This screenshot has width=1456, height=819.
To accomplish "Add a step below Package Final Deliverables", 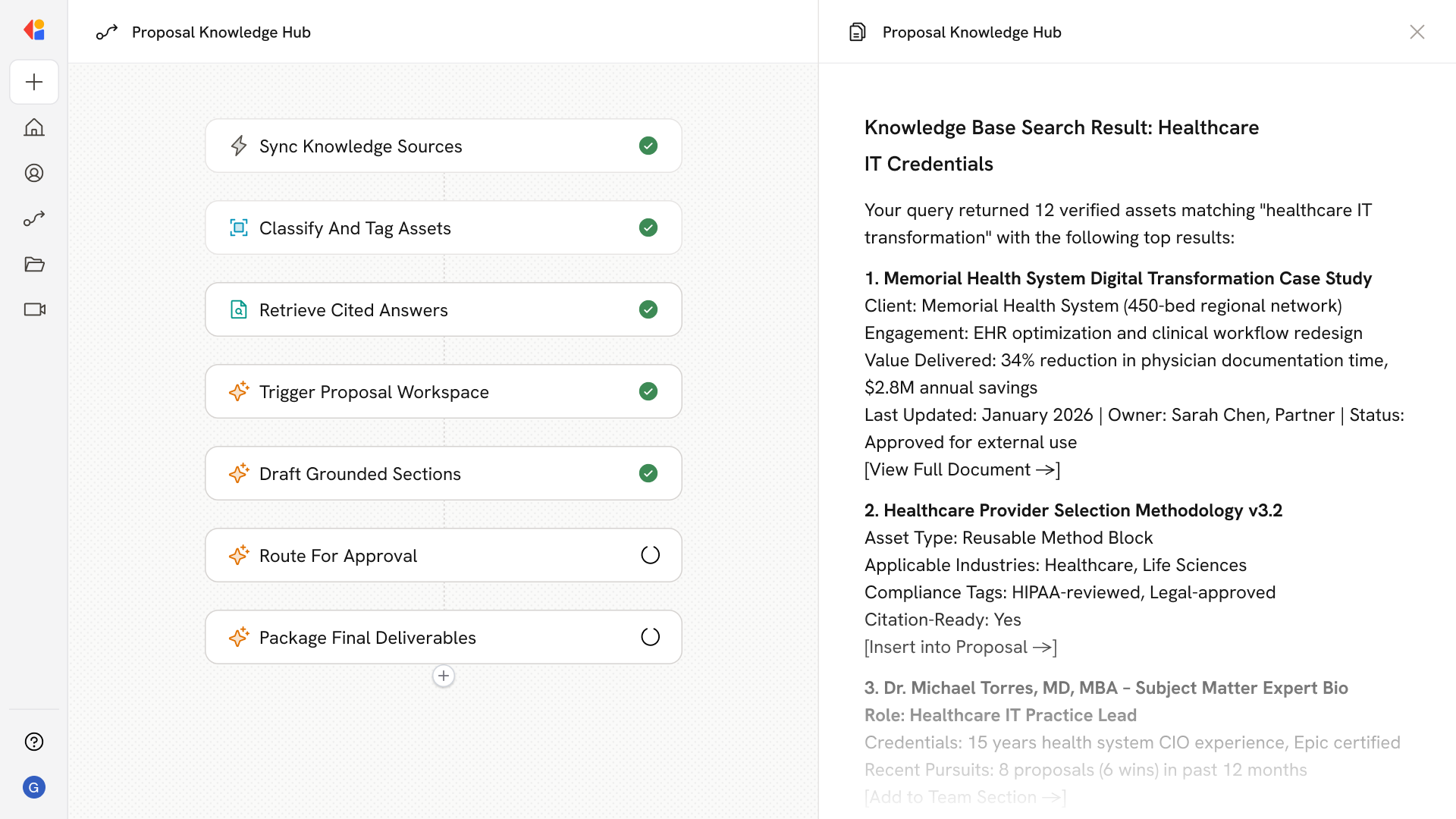I will [x=444, y=676].
